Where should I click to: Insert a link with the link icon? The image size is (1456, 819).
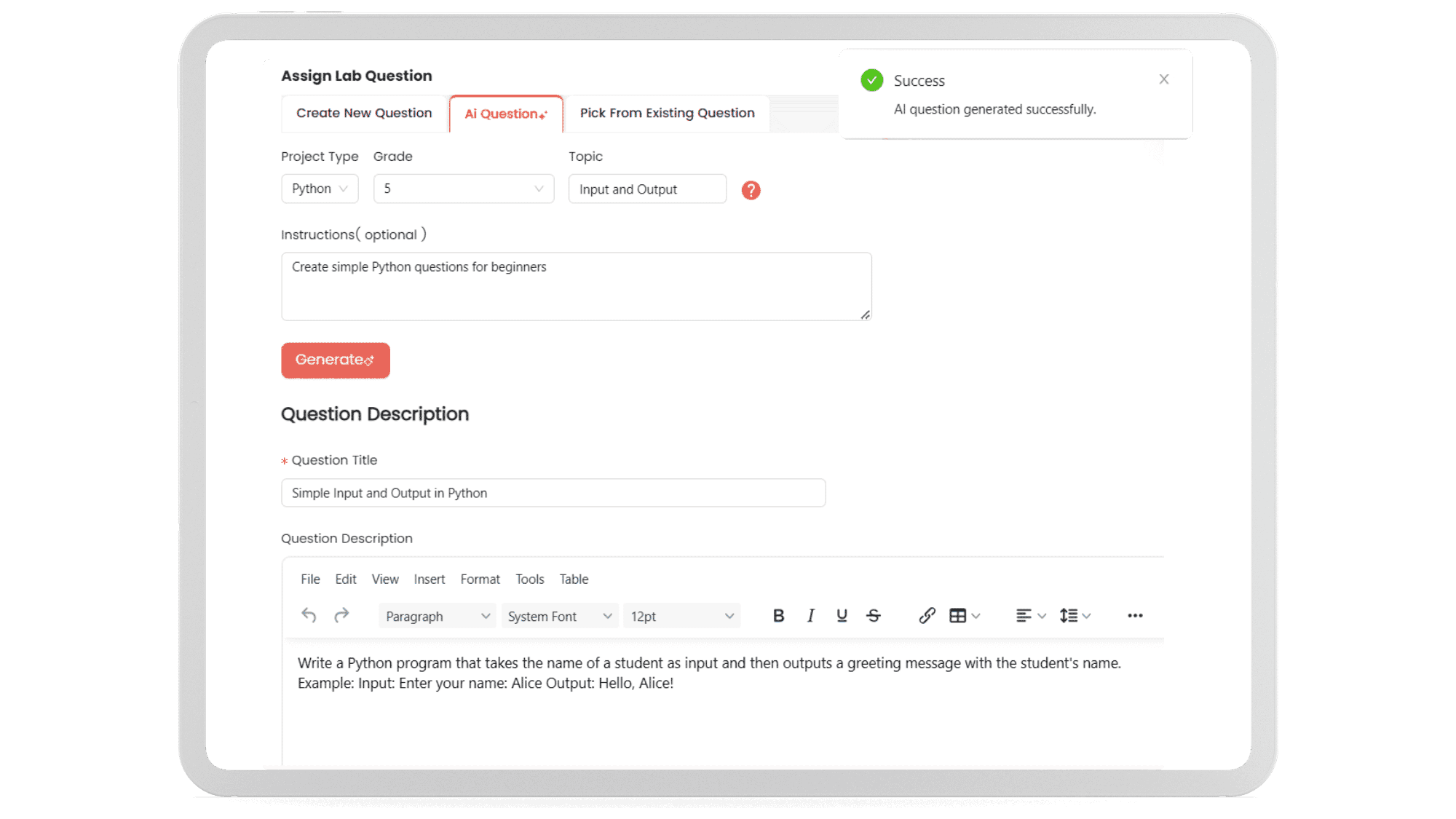(926, 616)
